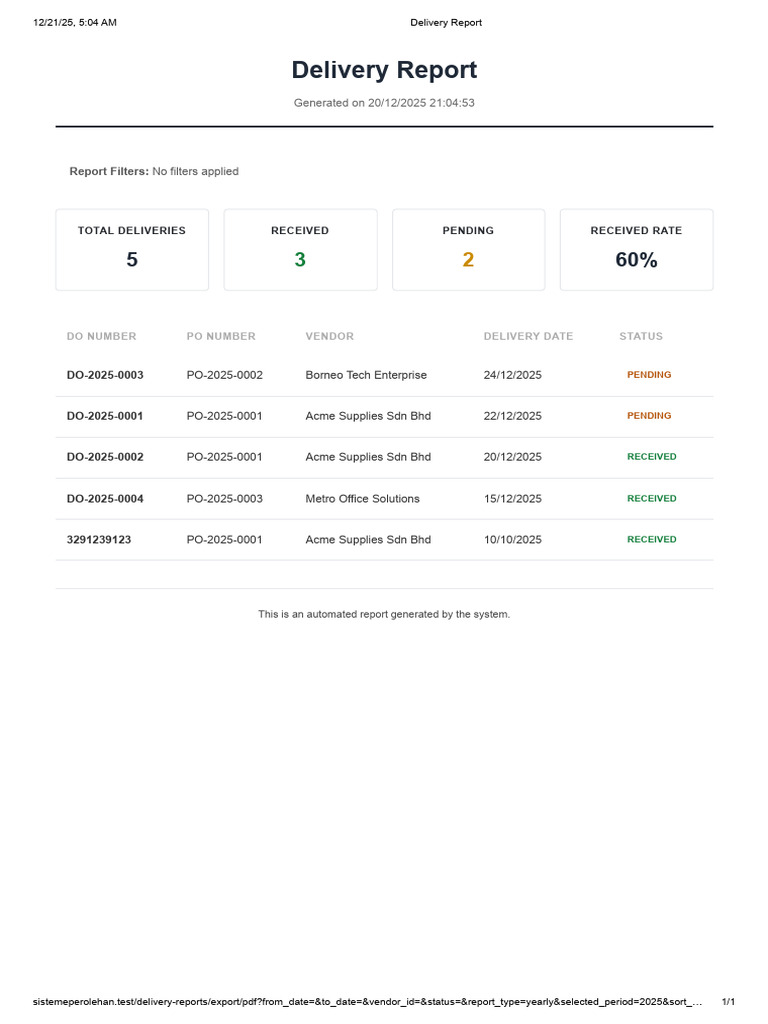
Task: Click PO-2025-0002 in the Borneo Tech row
Action: coord(225,375)
